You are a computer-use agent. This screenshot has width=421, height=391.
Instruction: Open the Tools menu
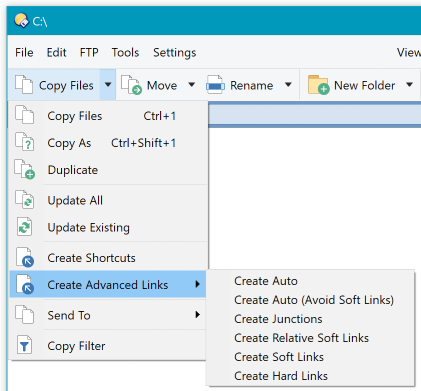tap(125, 53)
